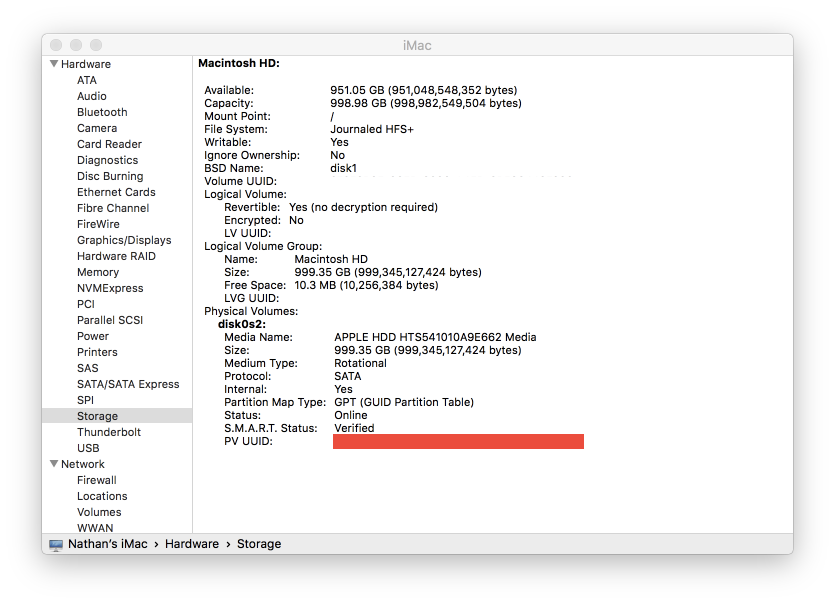
Task: Click the disk0s2 physical volume heading
Action: pyautogui.click(x=242, y=324)
